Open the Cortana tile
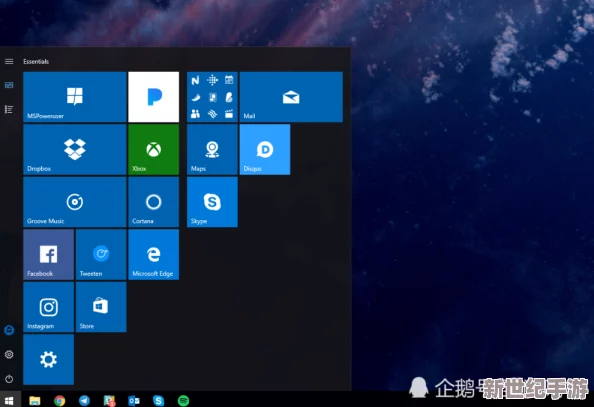 pyautogui.click(x=153, y=202)
